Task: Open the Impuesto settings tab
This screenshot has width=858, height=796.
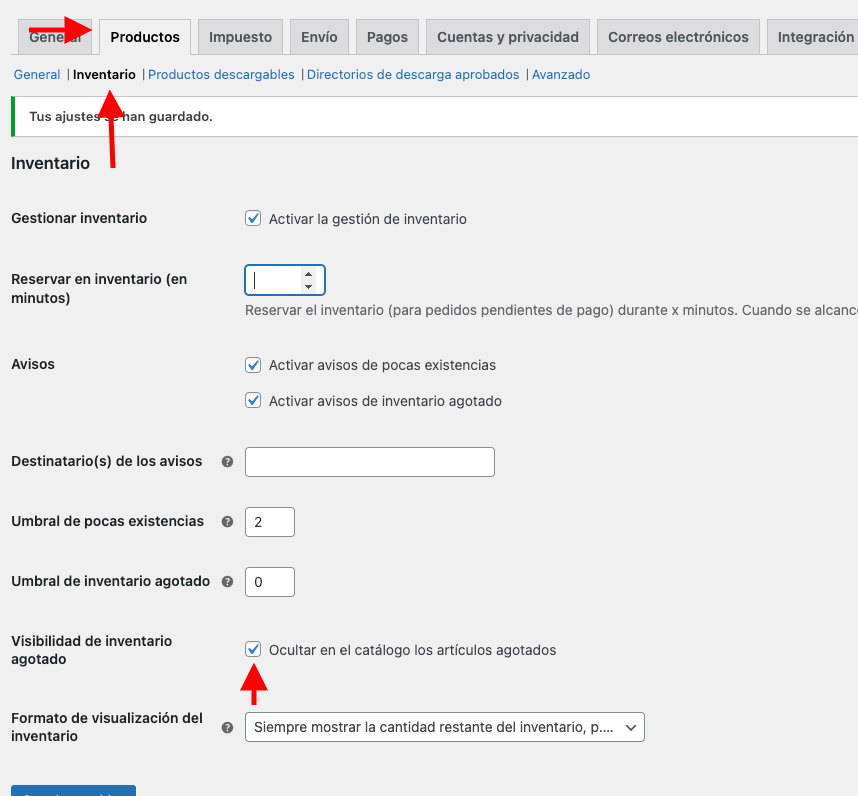Action: pos(240,37)
